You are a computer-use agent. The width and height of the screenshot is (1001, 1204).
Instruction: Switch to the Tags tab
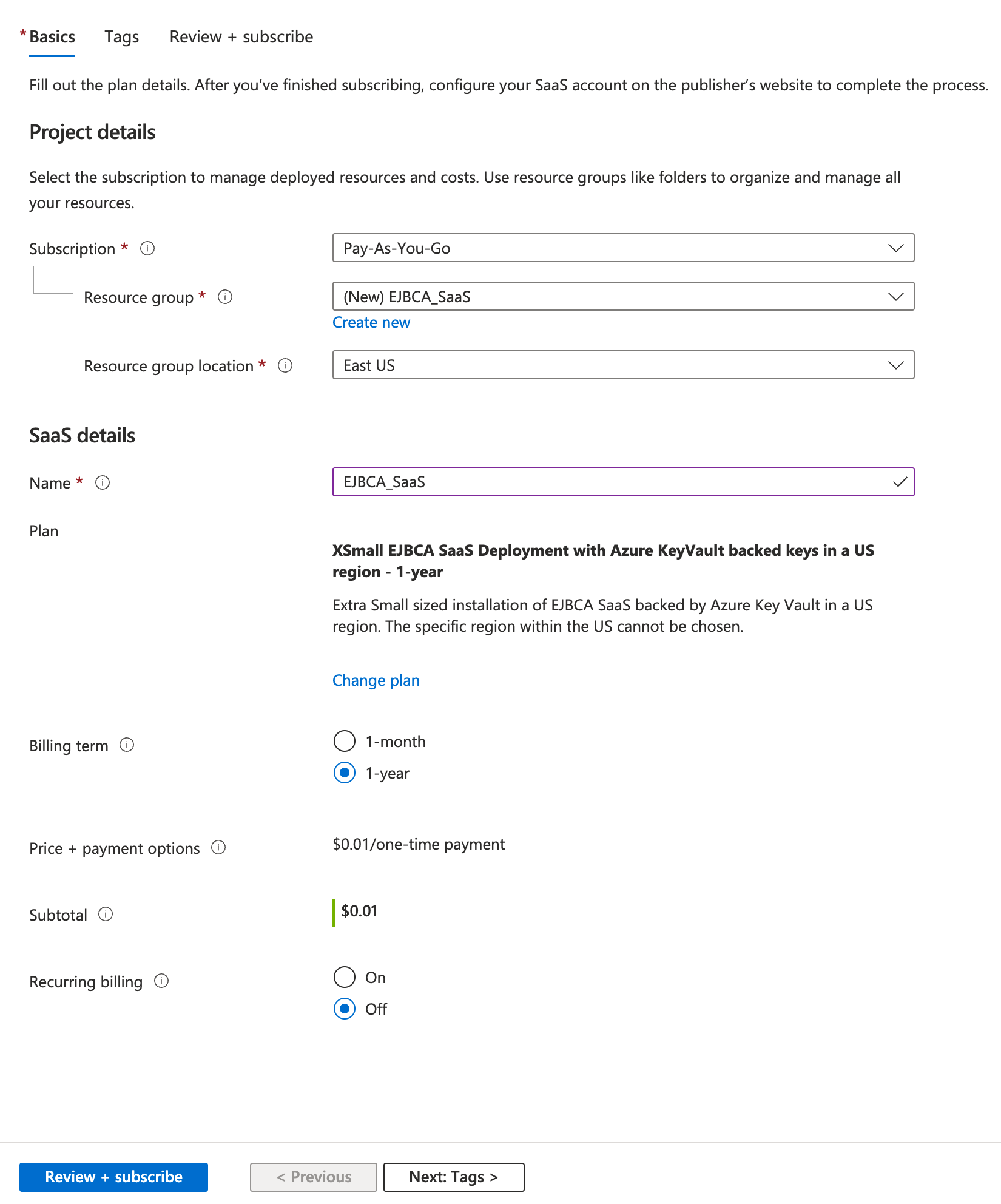click(121, 37)
